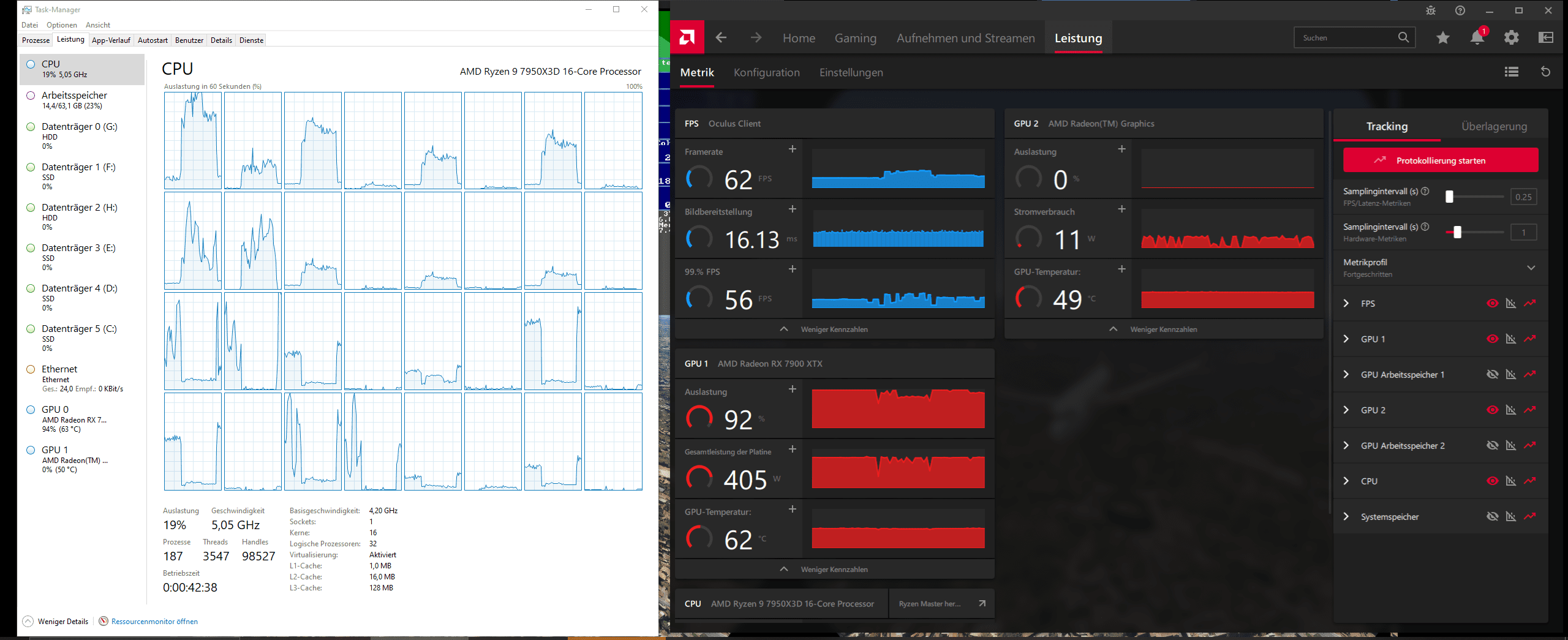Collapse GPU 1 card via Weniger Kennzahlen
The width and height of the screenshot is (1568, 640).
(x=834, y=570)
